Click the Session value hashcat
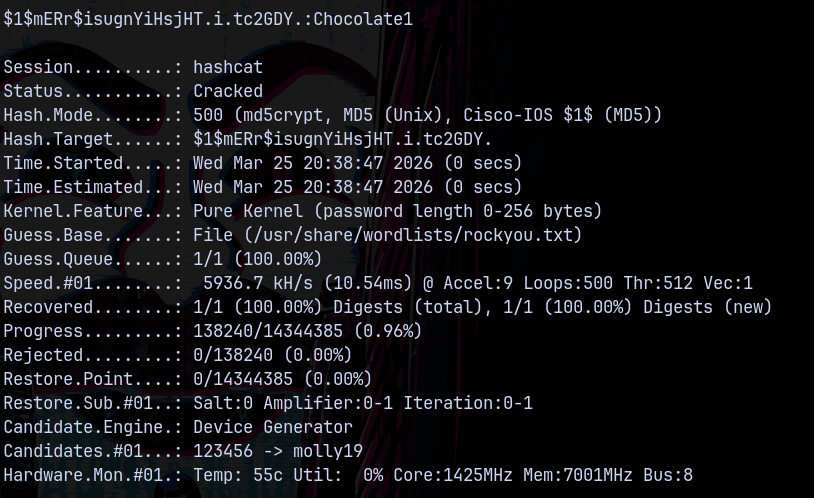This screenshot has height=498, width=814. tap(228, 67)
